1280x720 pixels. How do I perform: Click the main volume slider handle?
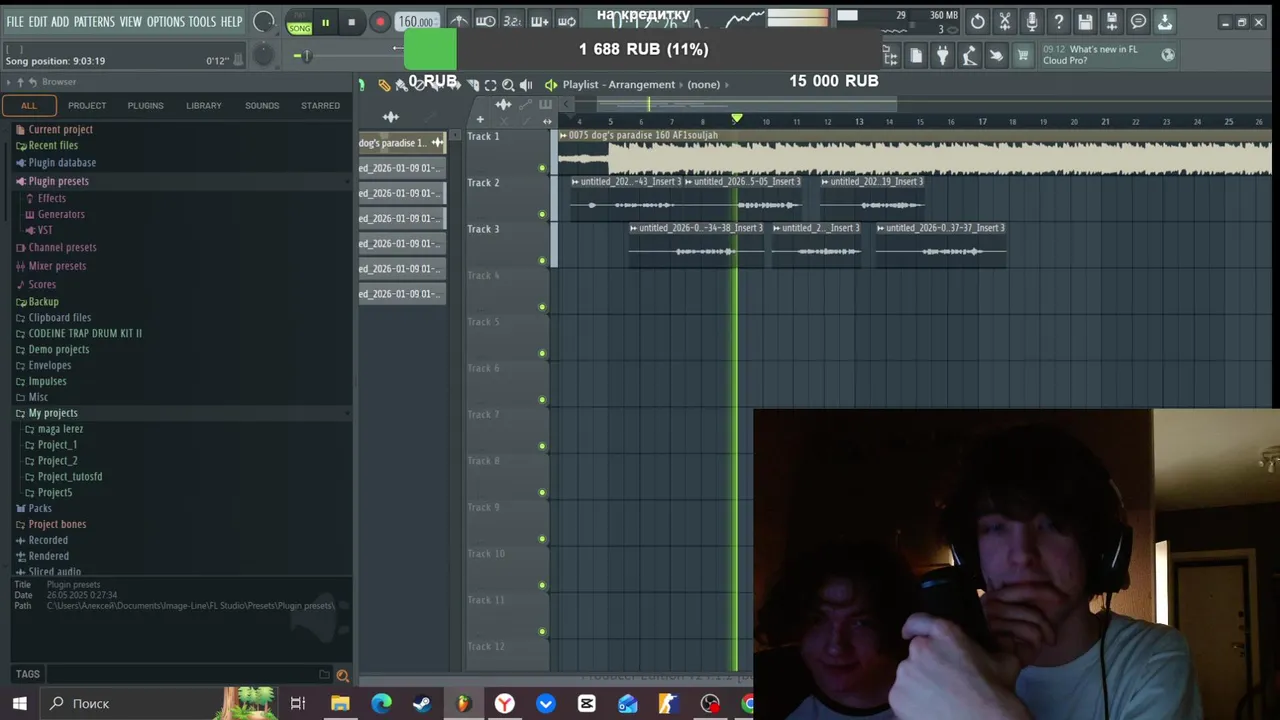pyautogui.click(x=307, y=56)
